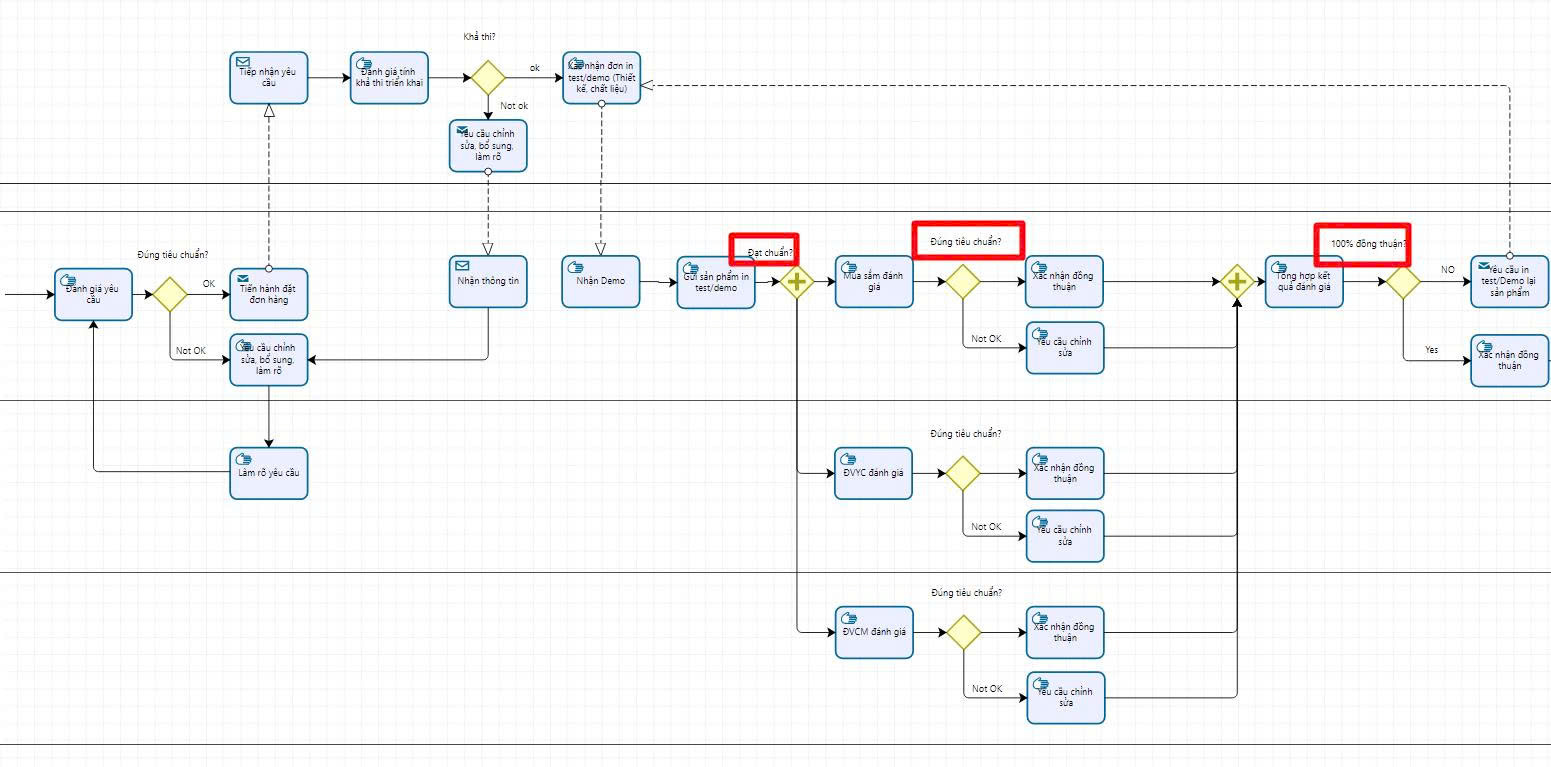The width and height of the screenshot is (1551, 767).
Task: Select the Đánh giá yêu cầu task
Action: (93, 295)
